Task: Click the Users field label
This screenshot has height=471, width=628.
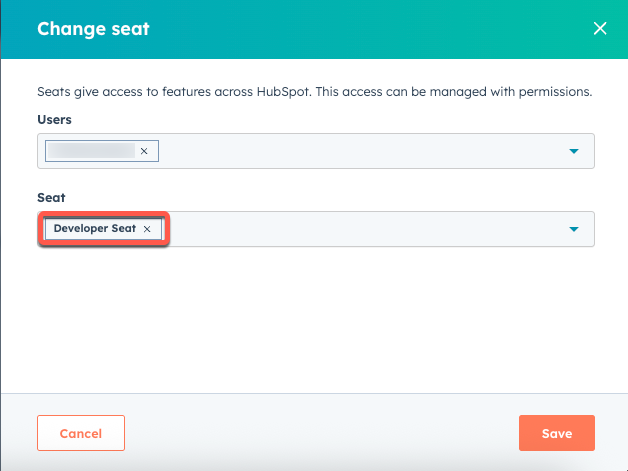Action: [x=54, y=120]
